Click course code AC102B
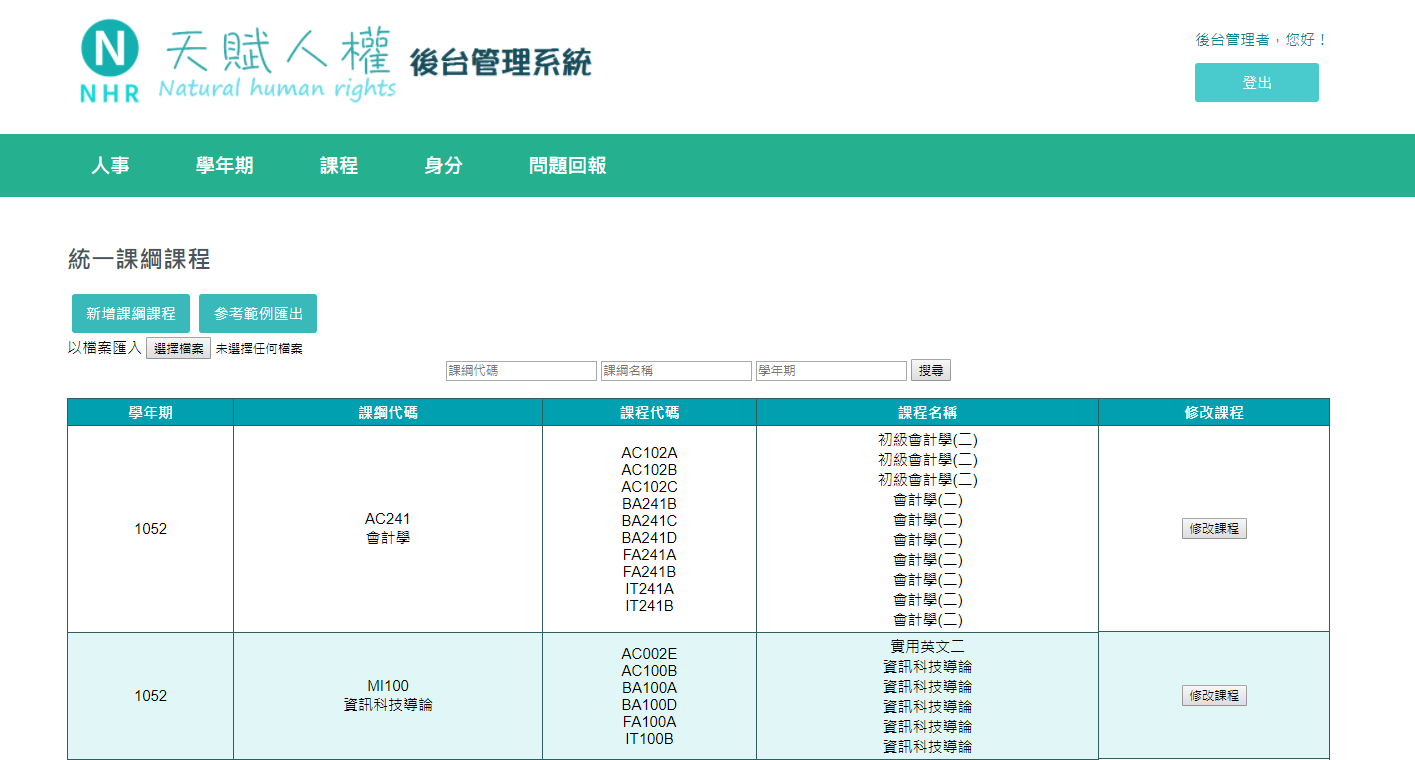The width and height of the screenshot is (1415, 760). pyautogui.click(x=650, y=470)
